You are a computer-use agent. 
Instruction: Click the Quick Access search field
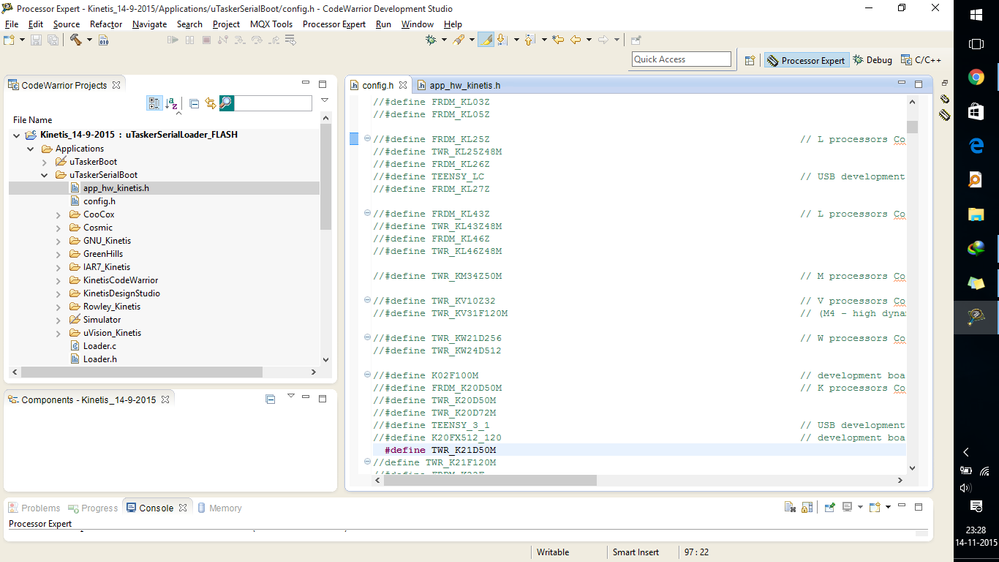pos(681,59)
